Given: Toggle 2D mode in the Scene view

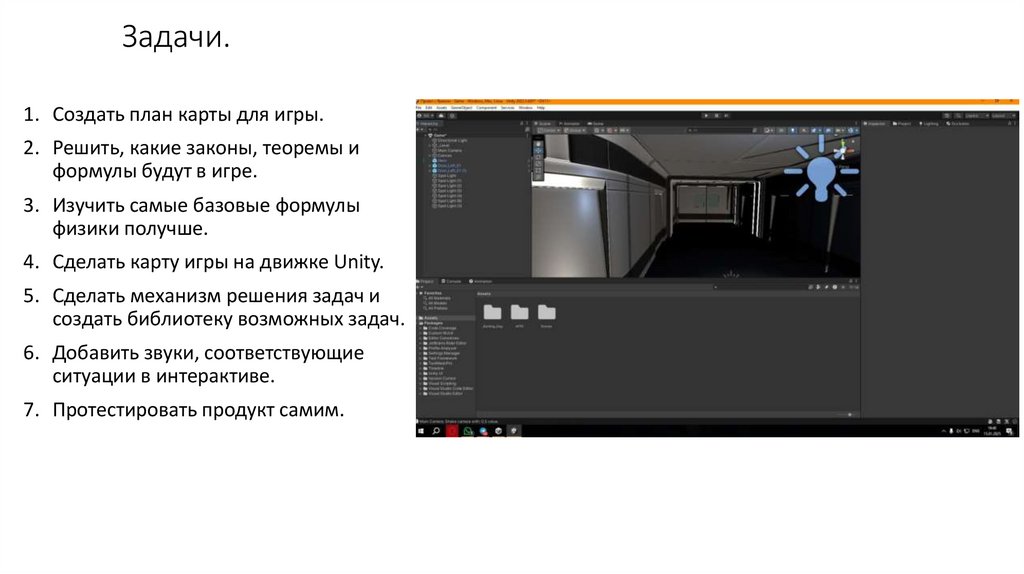Looking at the screenshot, I should [x=781, y=131].
